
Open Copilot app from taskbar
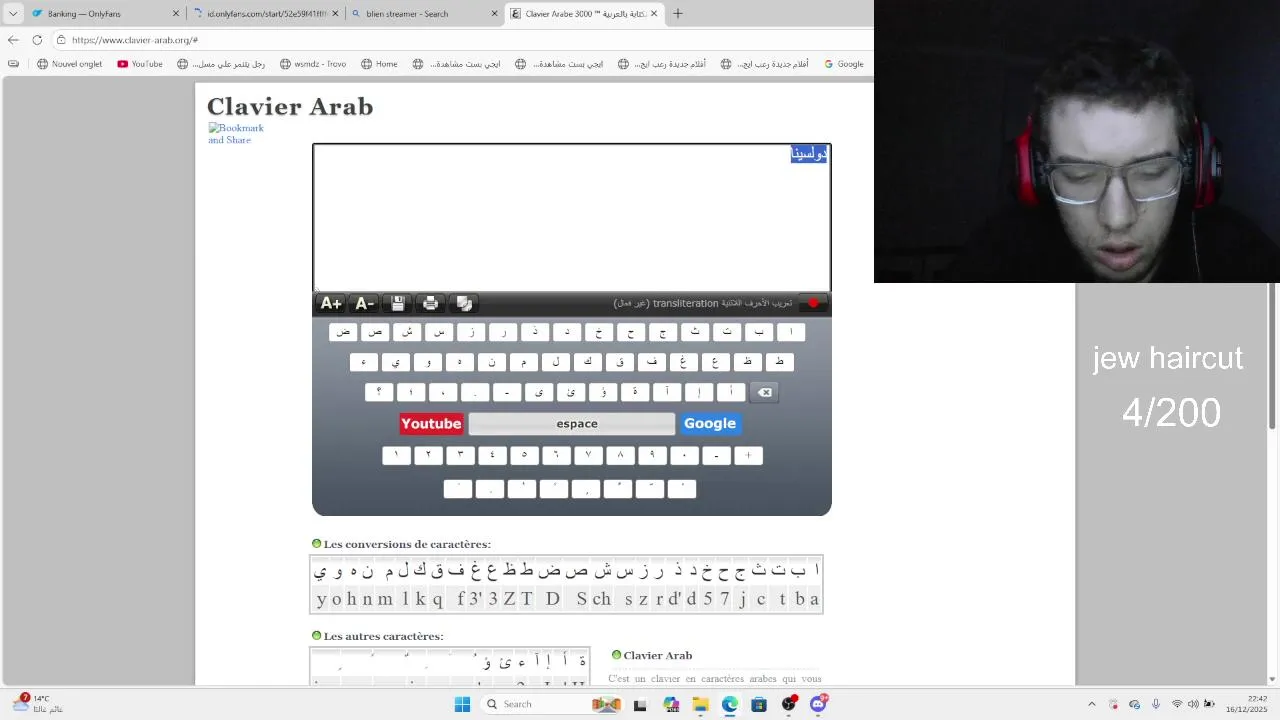pos(670,704)
